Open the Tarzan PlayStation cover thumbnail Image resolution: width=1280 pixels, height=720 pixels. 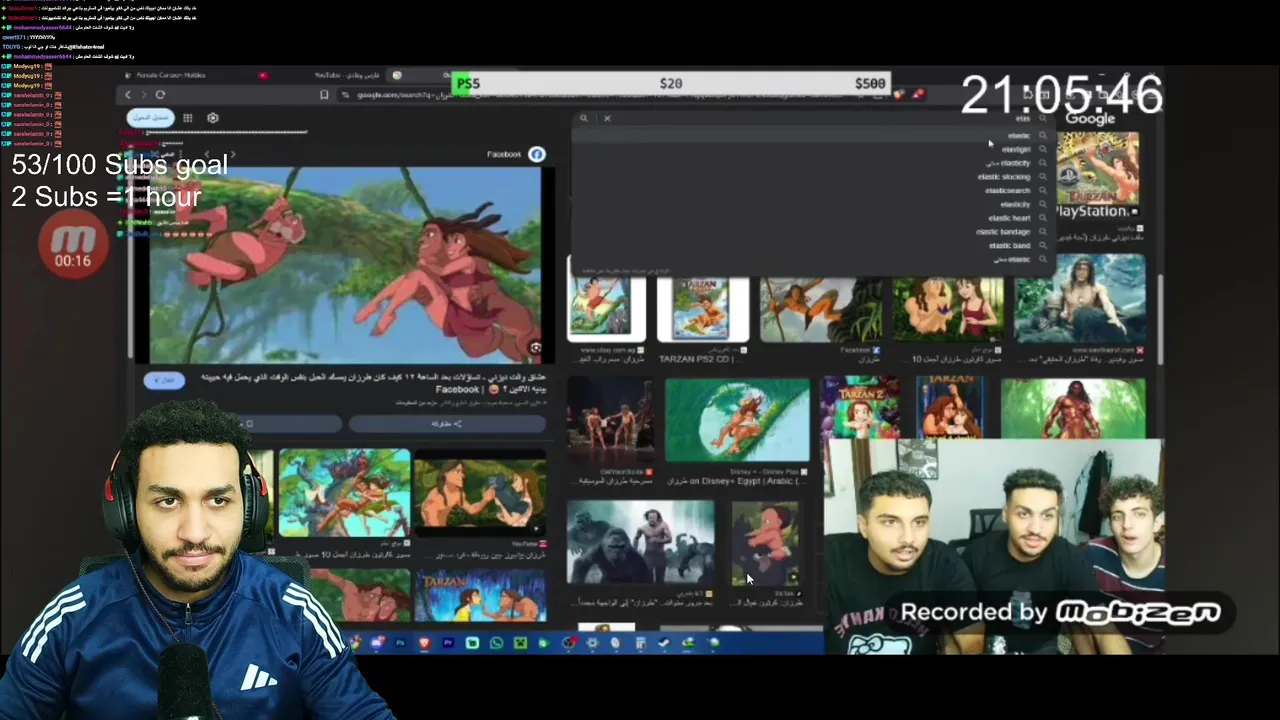1097,174
